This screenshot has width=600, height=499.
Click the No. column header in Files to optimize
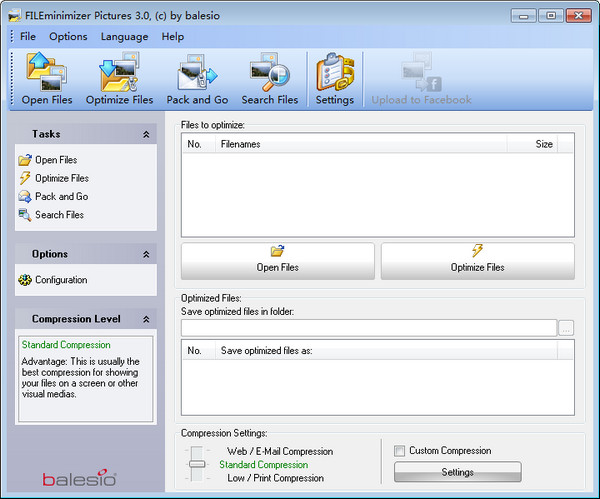point(199,144)
